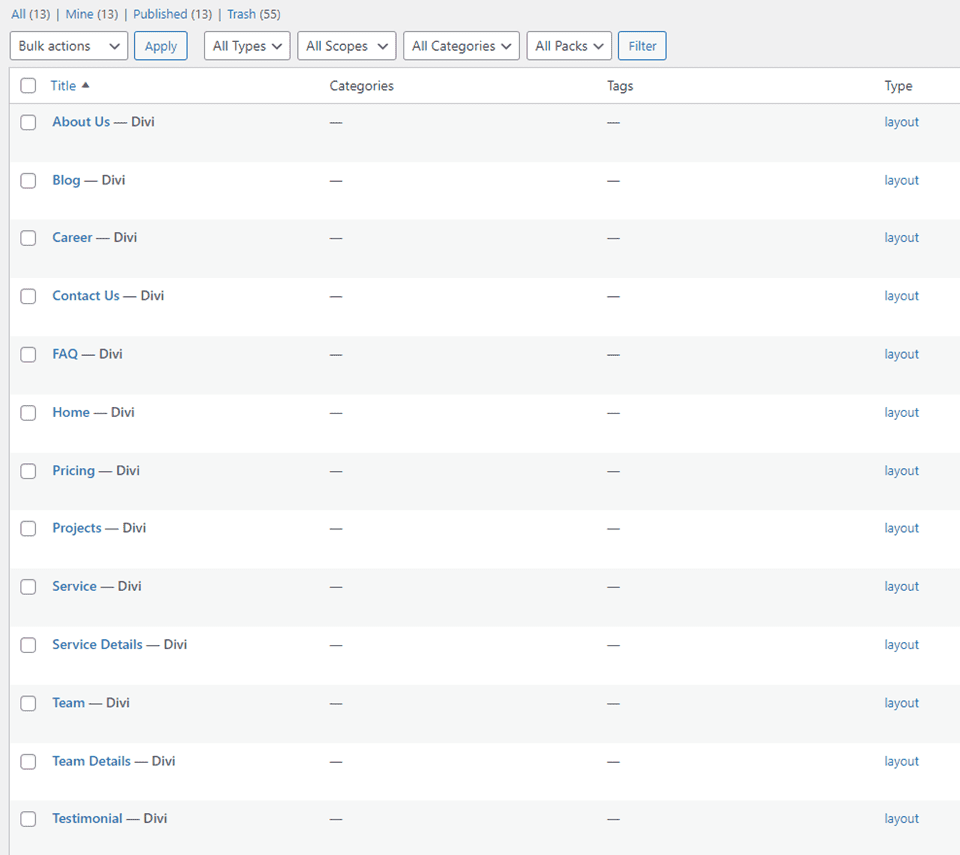Open the All Categories filter dropdown
Image resolution: width=960 pixels, height=855 pixels.
pyautogui.click(x=460, y=45)
